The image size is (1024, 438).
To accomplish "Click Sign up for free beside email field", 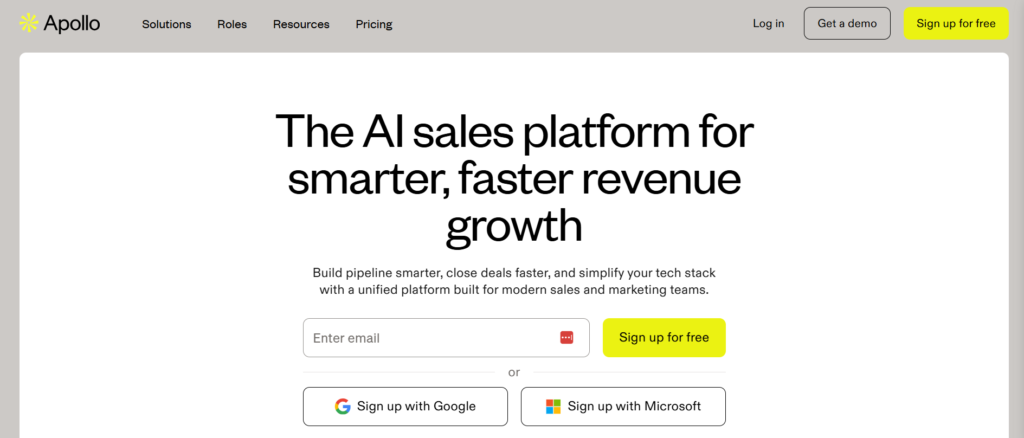I will (664, 338).
